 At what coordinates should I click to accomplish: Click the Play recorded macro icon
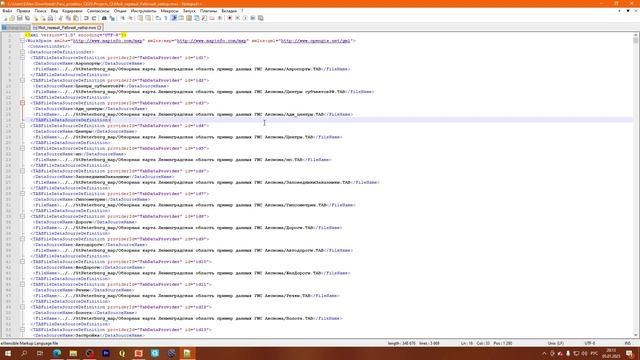[x=245, y=18]
